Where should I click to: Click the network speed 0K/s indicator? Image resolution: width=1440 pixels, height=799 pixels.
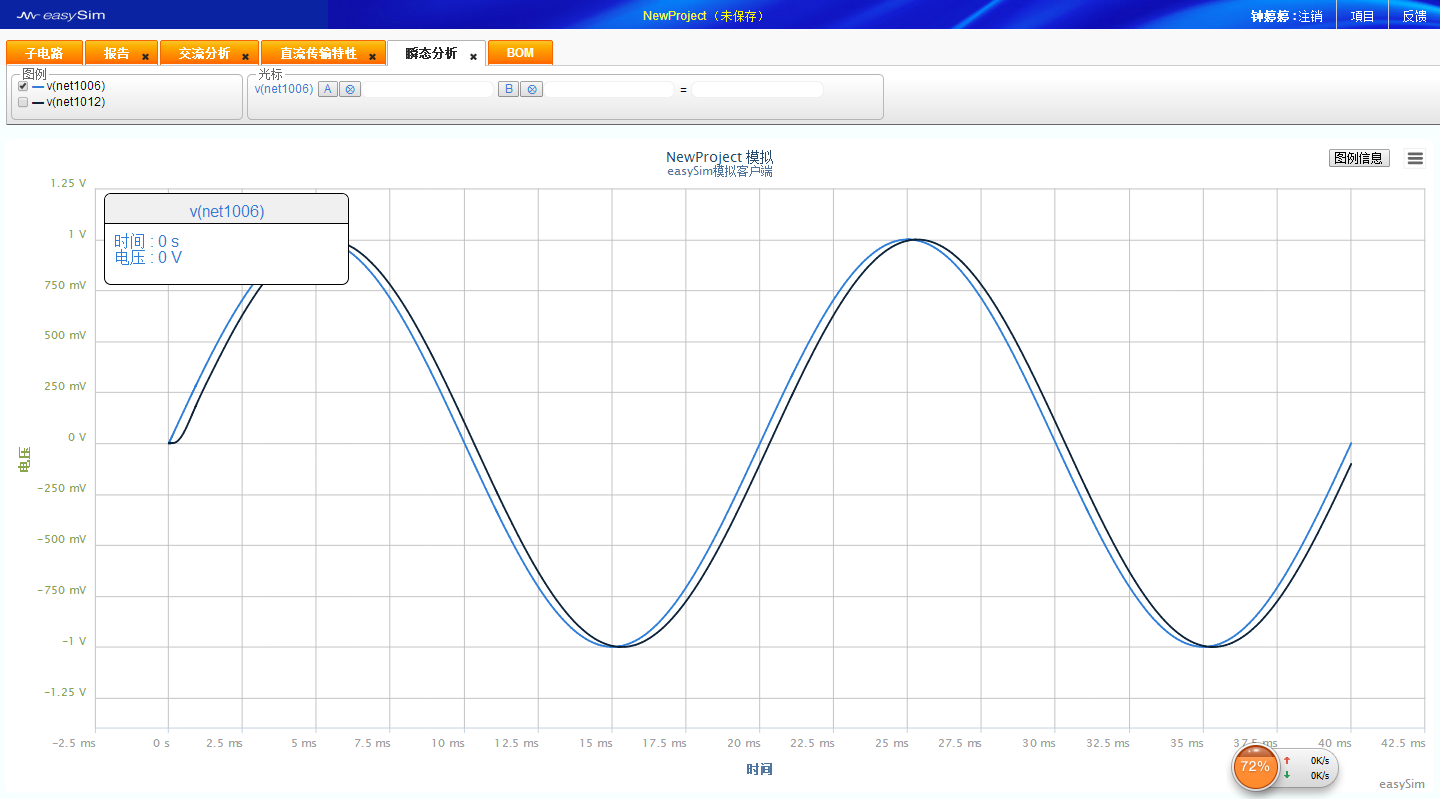pos(1308,768)
